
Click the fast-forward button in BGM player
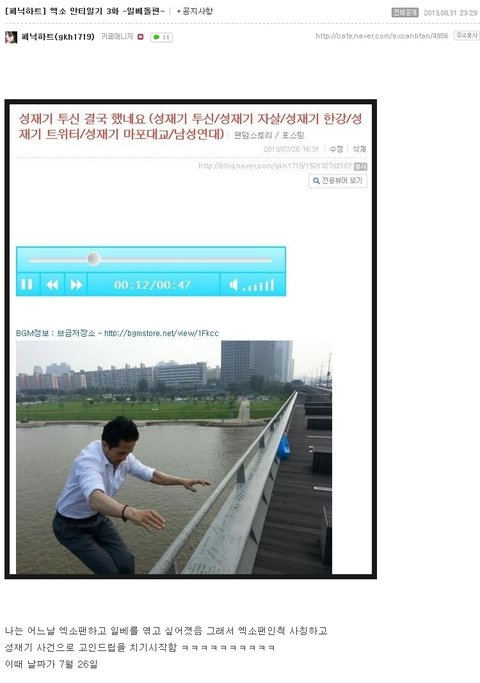76,284
